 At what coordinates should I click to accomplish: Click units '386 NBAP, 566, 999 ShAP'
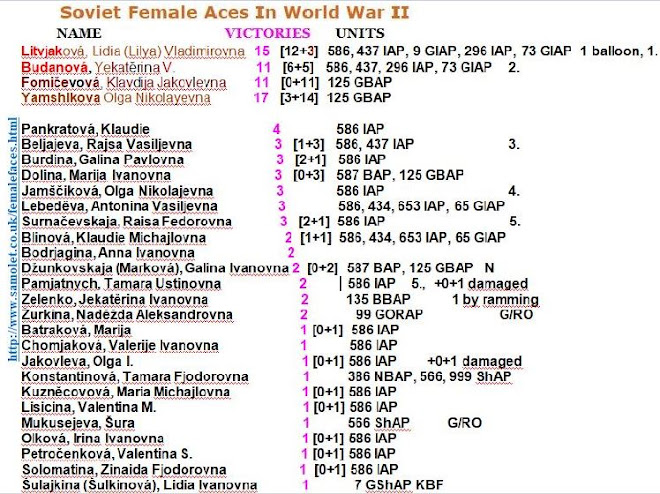[x=430, y=377]
